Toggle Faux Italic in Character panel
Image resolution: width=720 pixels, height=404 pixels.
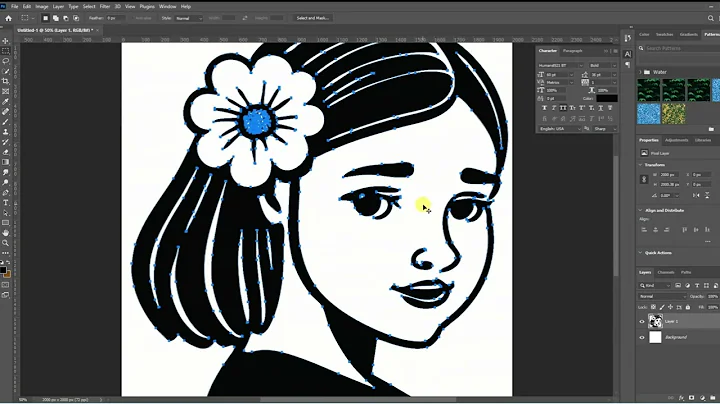point(554,108)
